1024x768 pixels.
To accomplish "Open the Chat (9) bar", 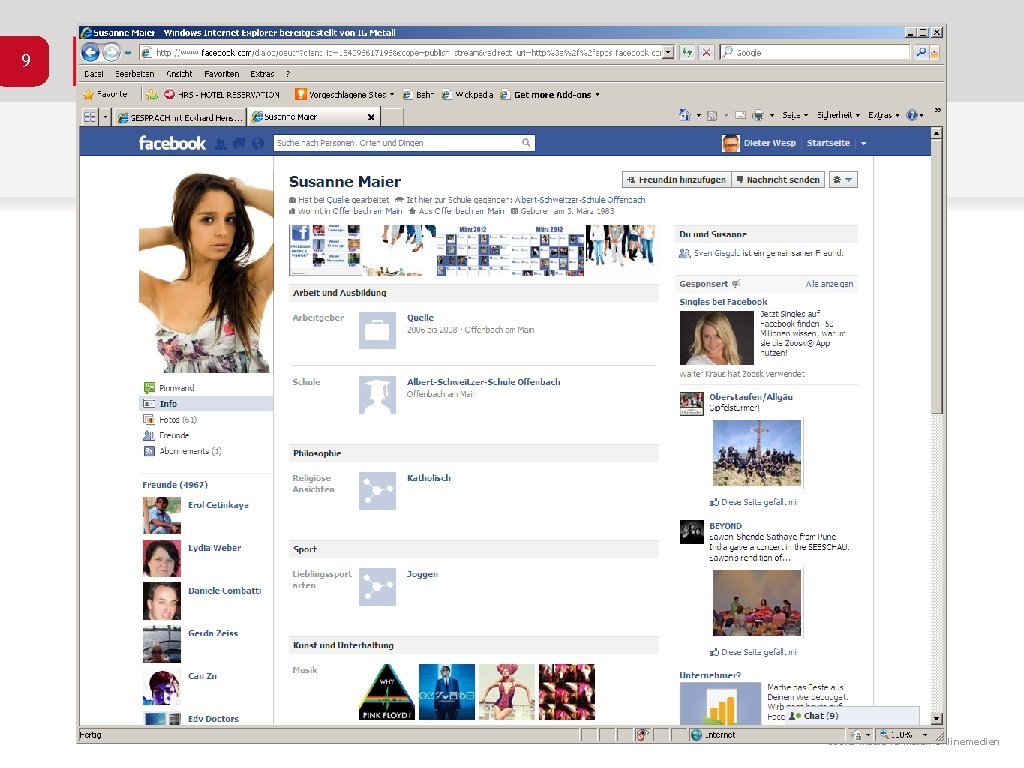I will (852, 716).
